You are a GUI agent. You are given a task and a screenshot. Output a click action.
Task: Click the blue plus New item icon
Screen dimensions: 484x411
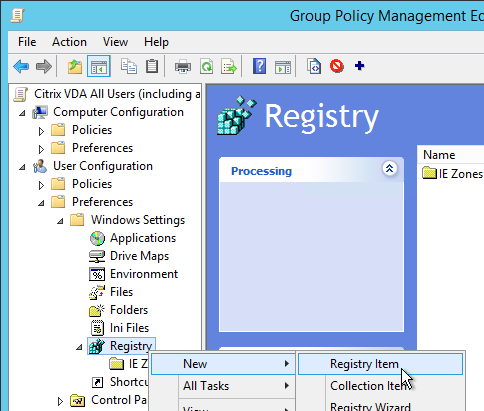coord(359,66)
